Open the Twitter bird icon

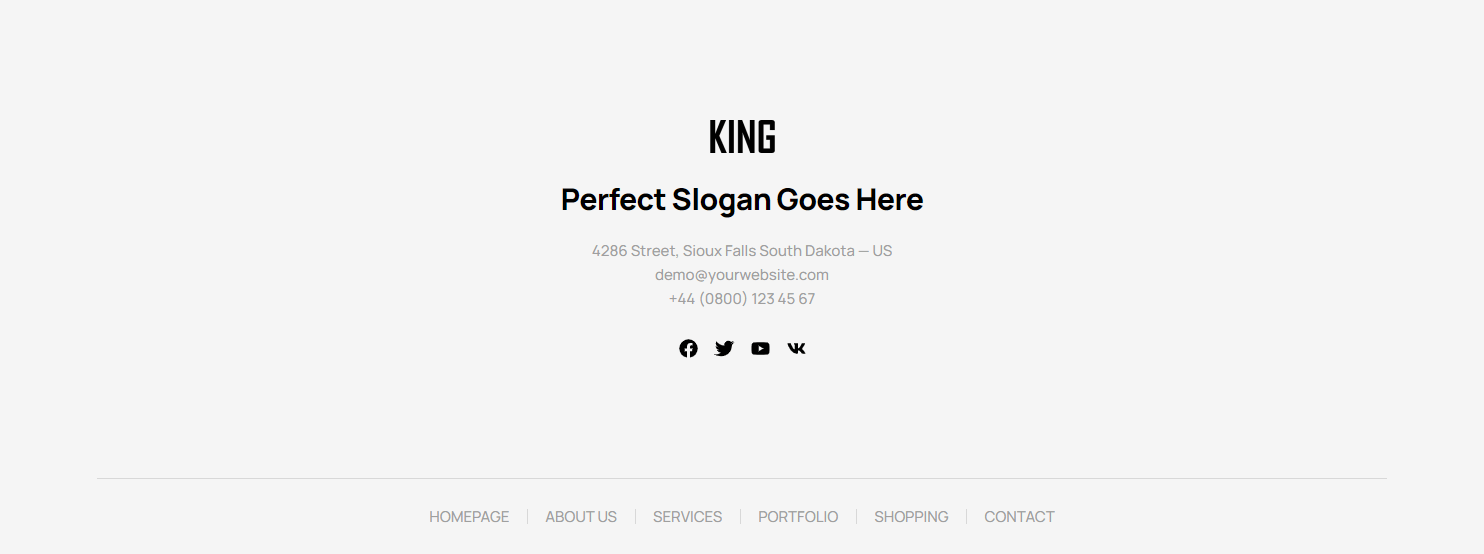[x=724, y=348]
